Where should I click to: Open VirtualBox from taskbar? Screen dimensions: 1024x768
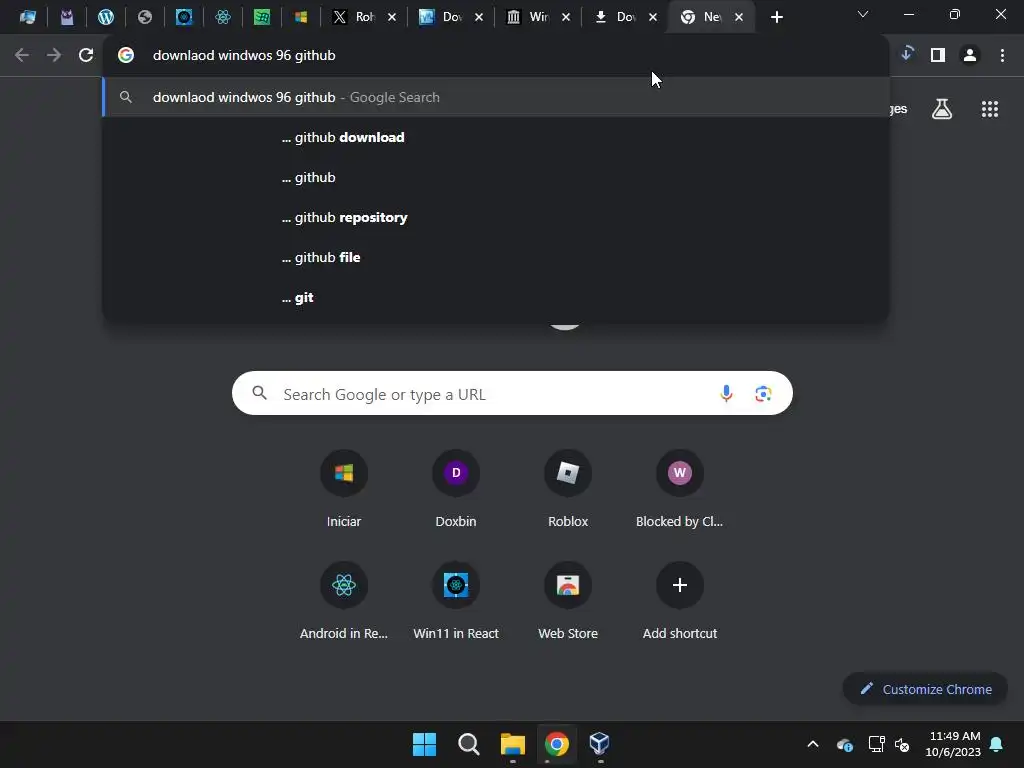[600, 744]
